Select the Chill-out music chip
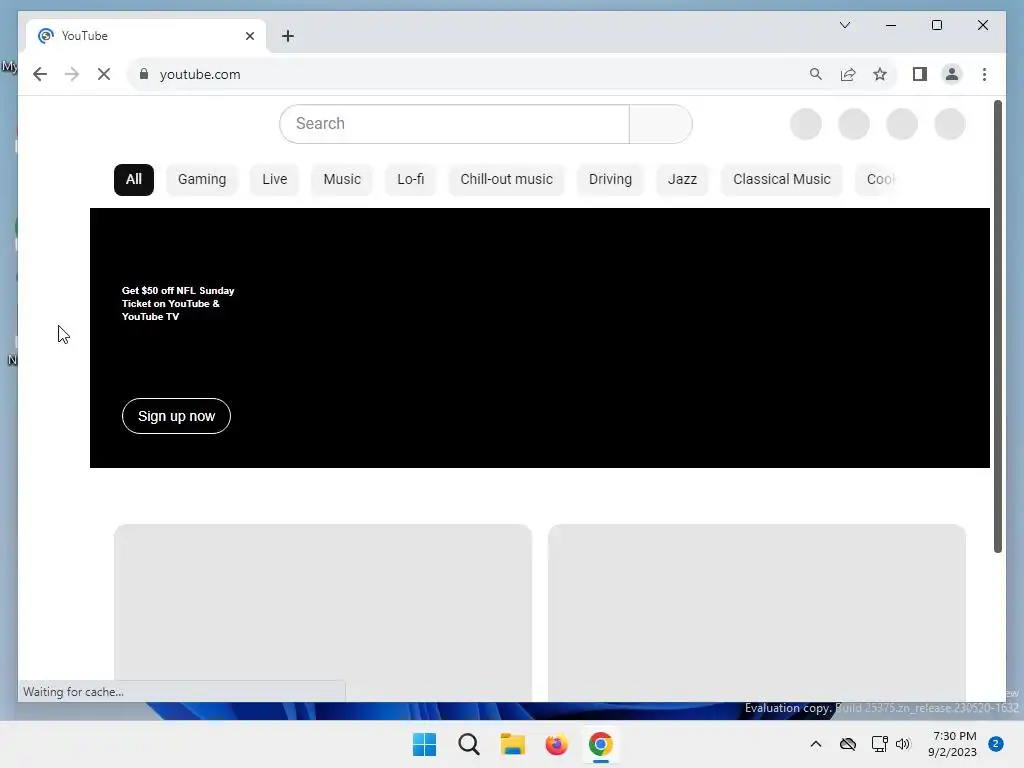 click(507, 180)
